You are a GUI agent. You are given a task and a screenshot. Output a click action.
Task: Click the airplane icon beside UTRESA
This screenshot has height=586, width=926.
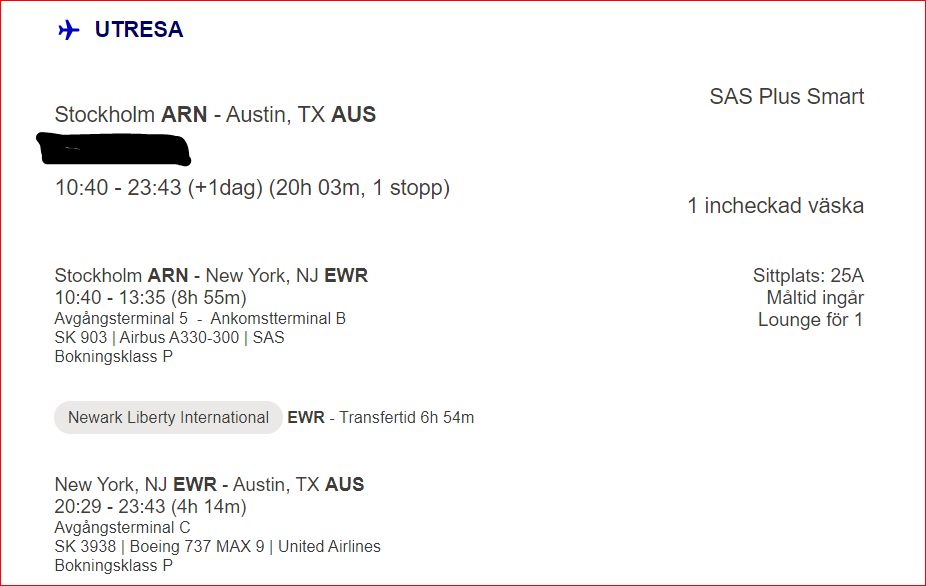tap(69, 30)
